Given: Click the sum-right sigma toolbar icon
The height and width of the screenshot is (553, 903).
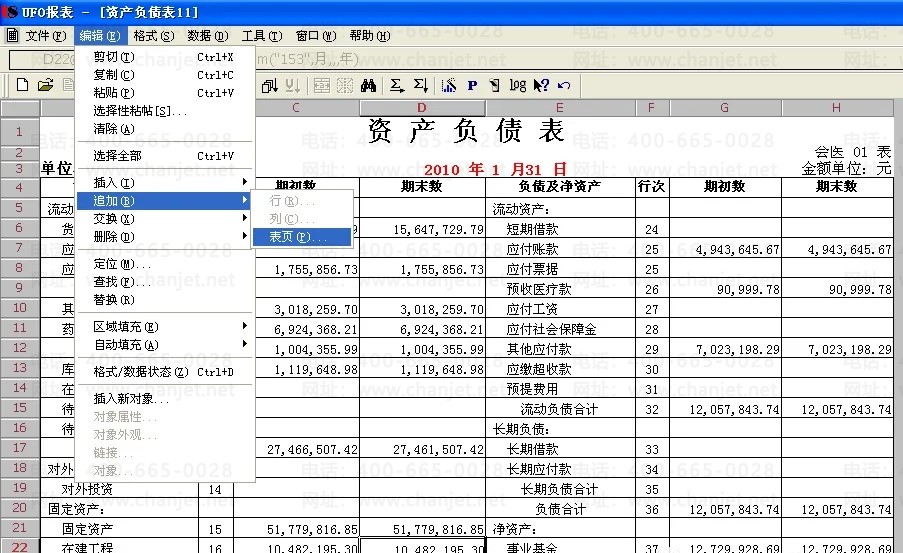Looking at the screenshot, I should point(396,85).
